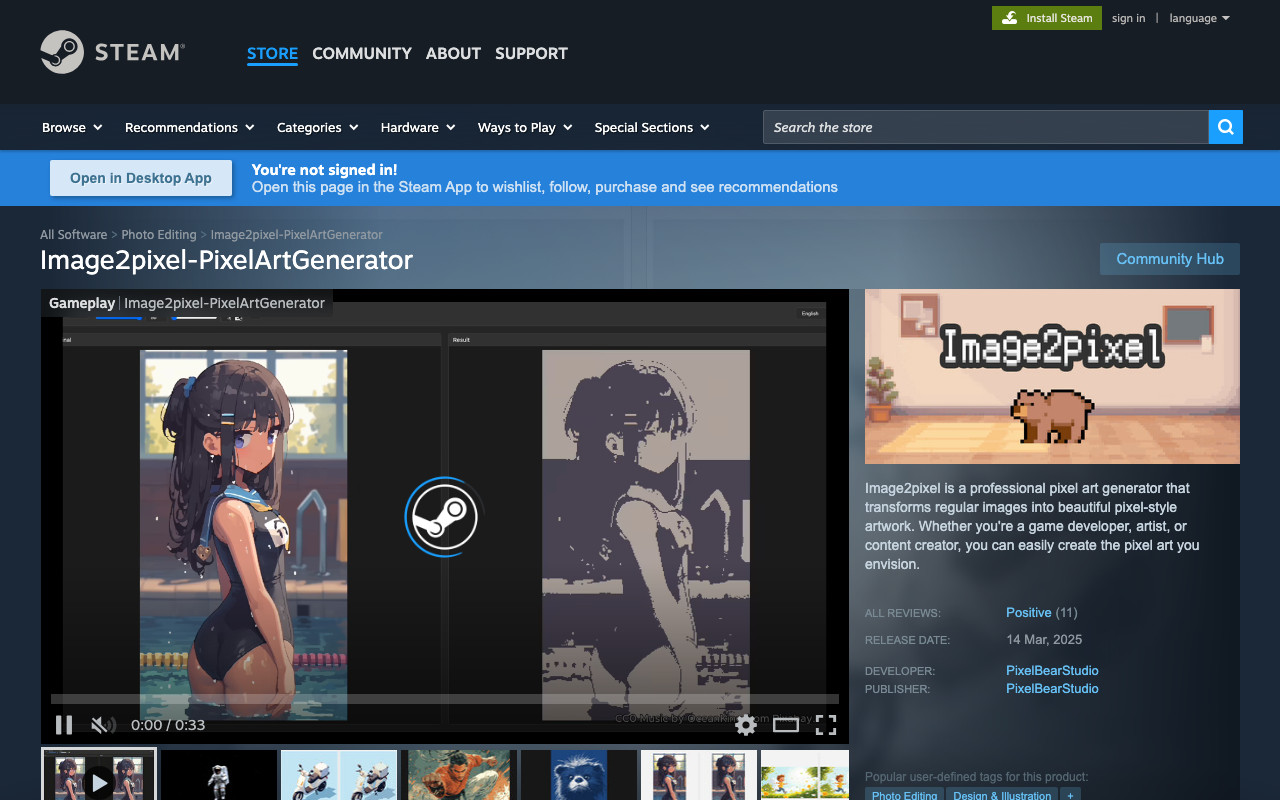Expand the Browse dropdown menu
This screenshot has height=800, width=1280.
(72, 127)
